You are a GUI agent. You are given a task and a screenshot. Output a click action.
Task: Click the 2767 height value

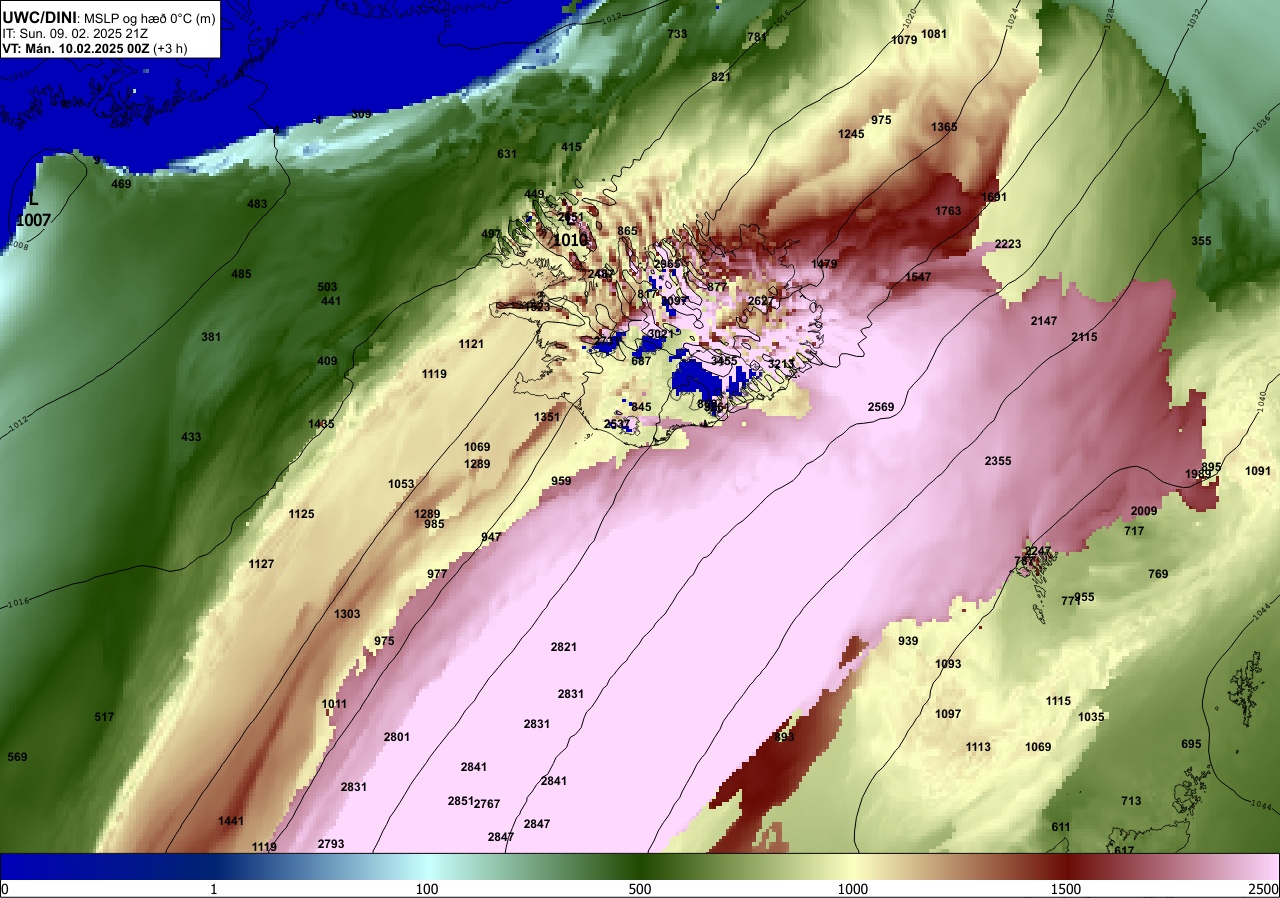[487, 804]
